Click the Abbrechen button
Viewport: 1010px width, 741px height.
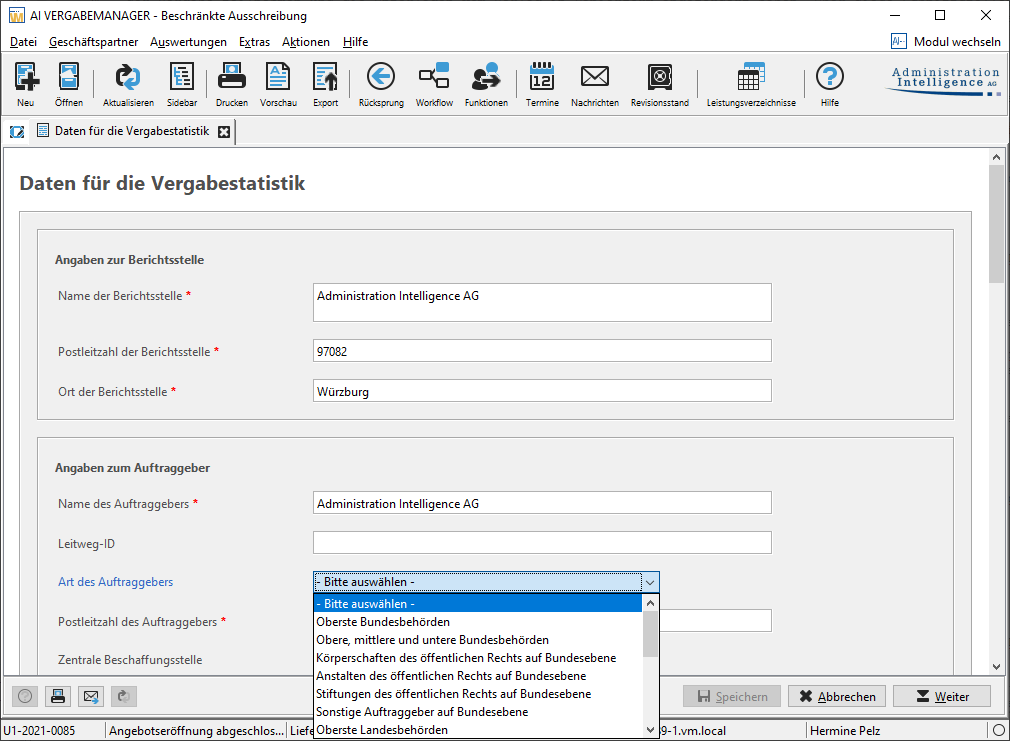[x=837, y=697]
